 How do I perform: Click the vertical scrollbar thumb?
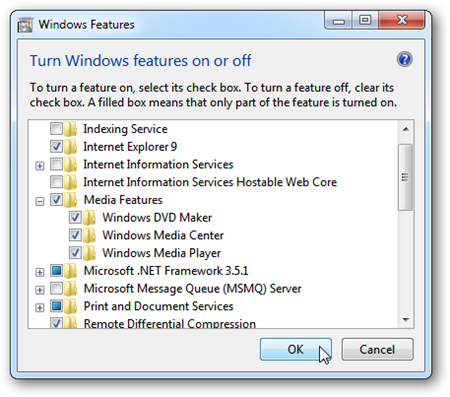coord(405,177)
